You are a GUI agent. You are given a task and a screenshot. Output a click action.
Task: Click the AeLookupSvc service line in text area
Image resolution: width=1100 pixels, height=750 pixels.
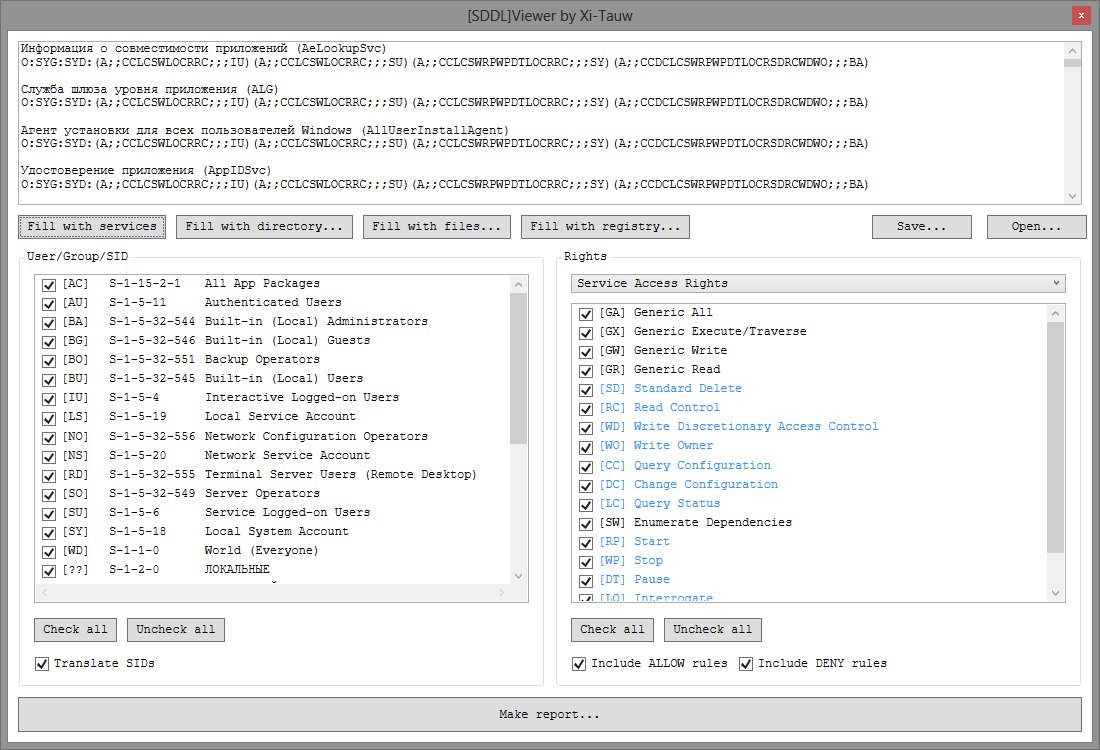coord(203,48)
